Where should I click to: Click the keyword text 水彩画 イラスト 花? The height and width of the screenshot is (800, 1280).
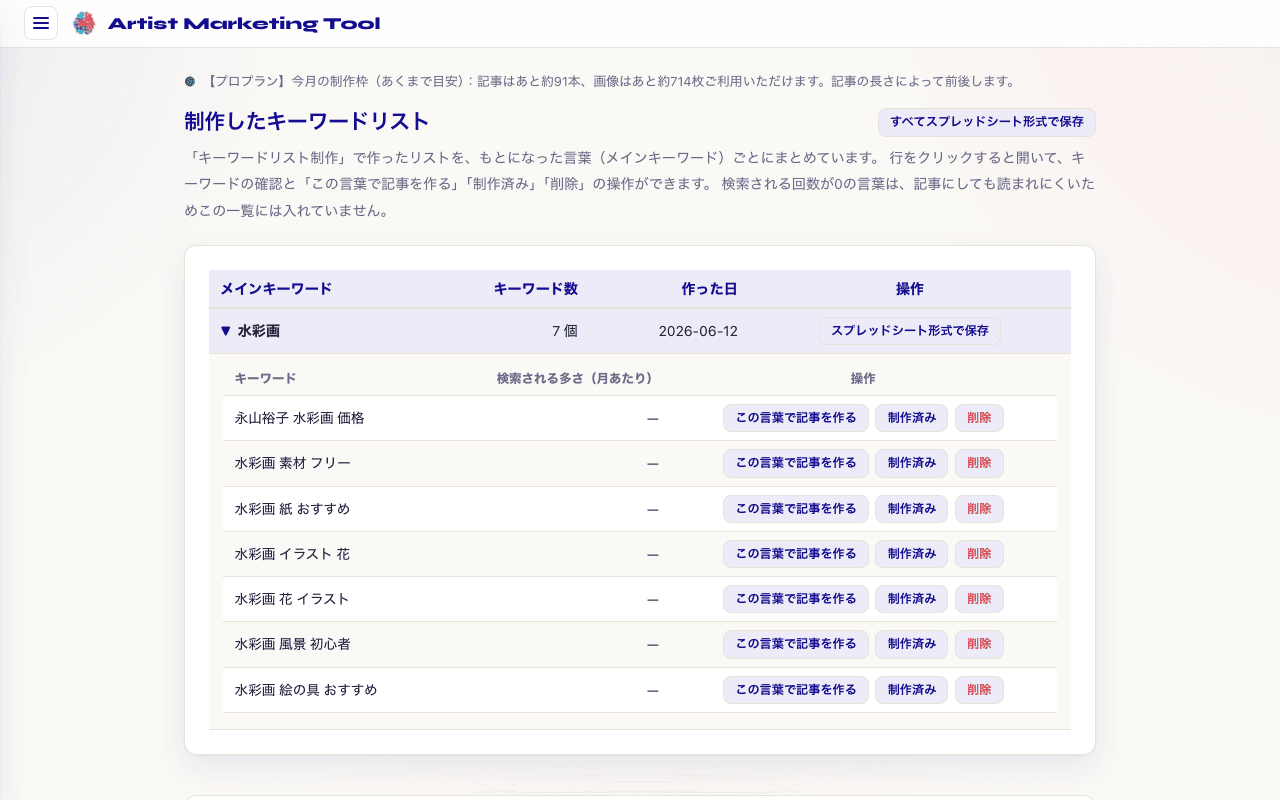pos(292,554)
